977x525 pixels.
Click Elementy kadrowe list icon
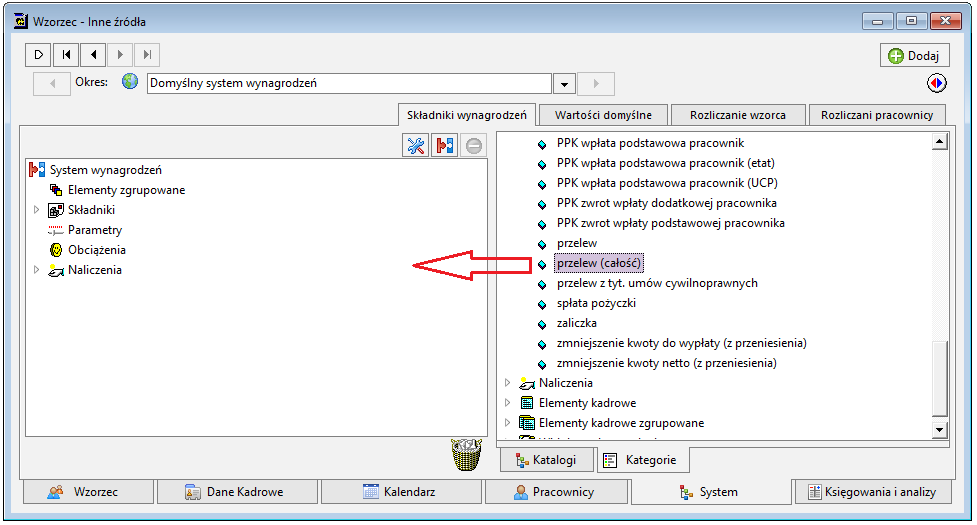point(527,403)
